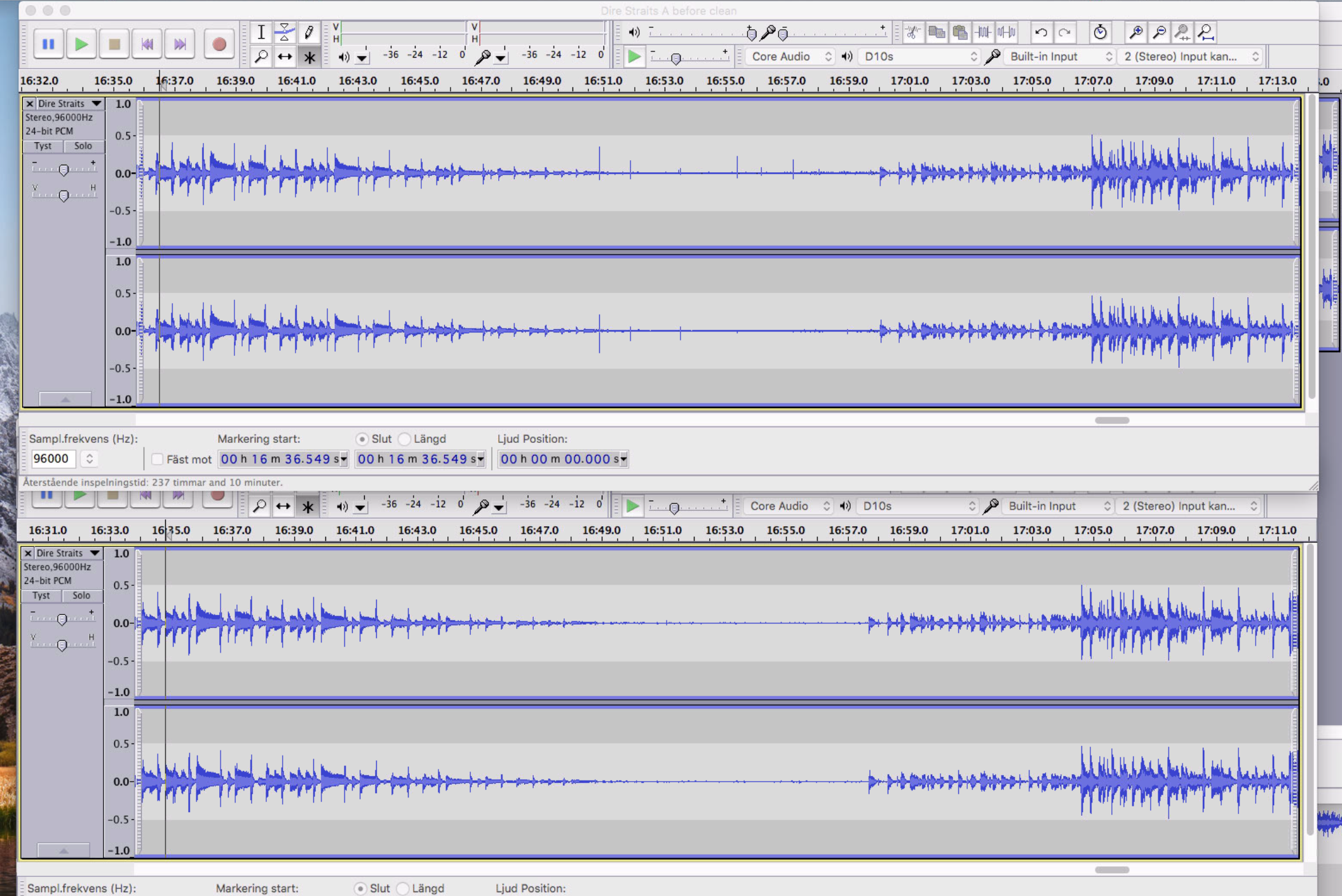Redo the last undone action
1342x896 pixels.
point(1065,32)
